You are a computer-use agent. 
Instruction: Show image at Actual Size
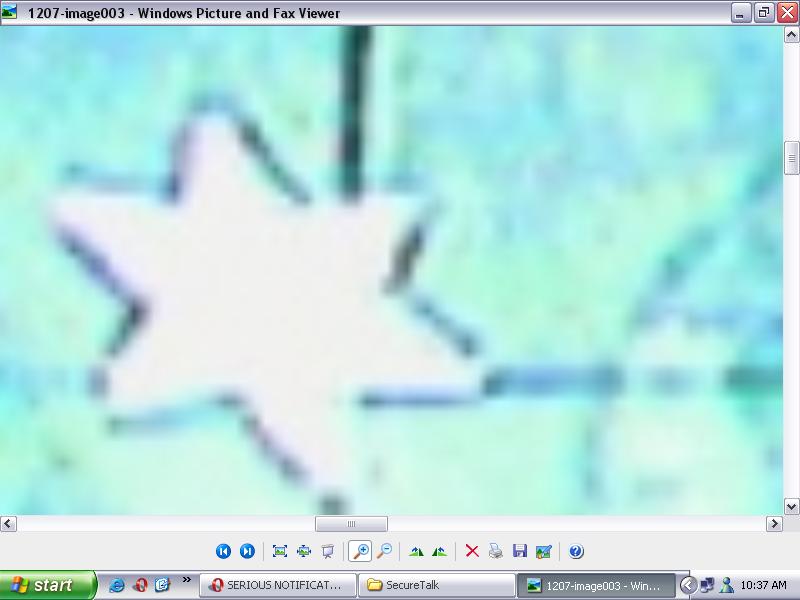[x=304, y=551]
